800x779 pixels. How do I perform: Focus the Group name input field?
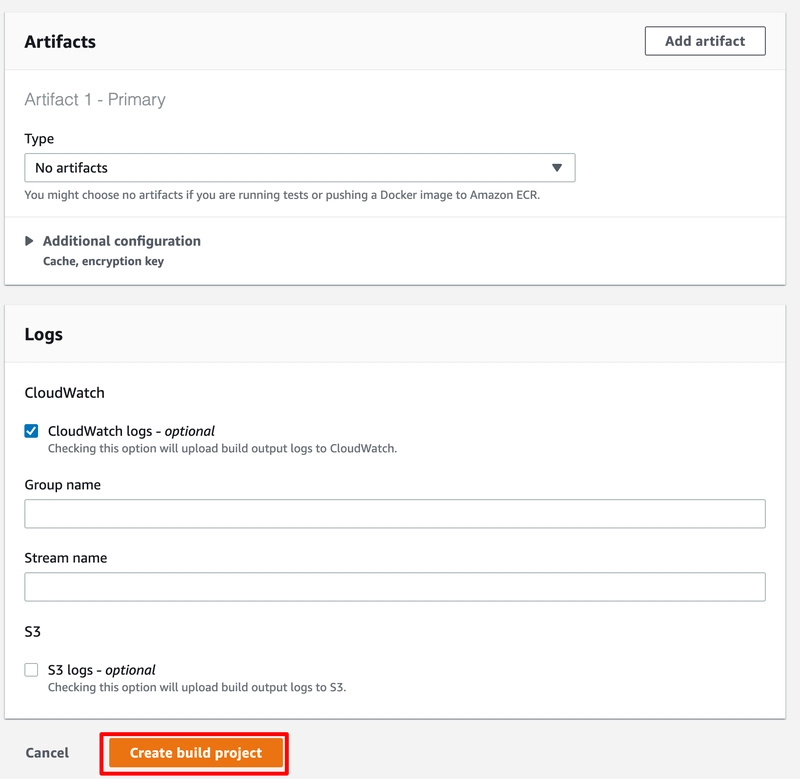(394, 514)
